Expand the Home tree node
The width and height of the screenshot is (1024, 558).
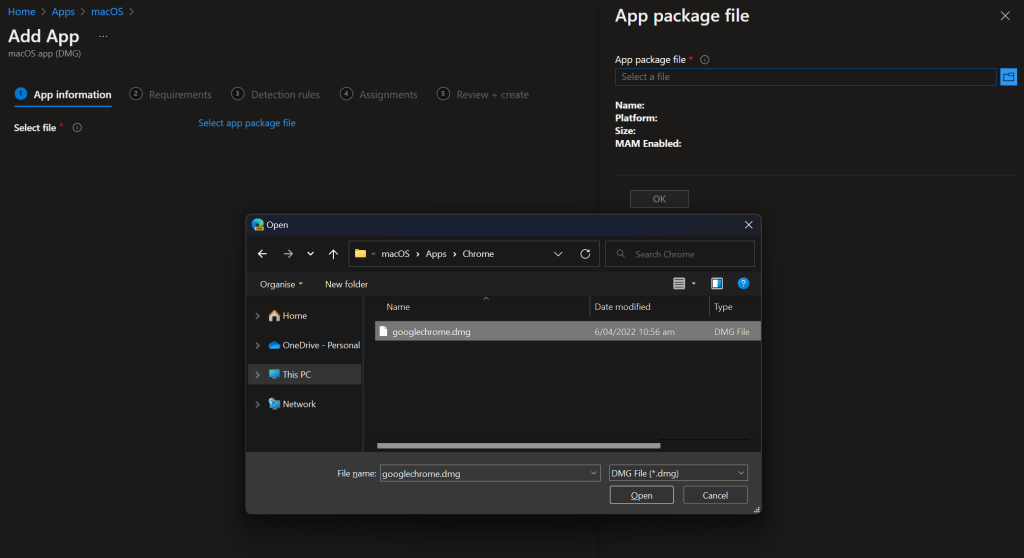(x=257, y=316)
